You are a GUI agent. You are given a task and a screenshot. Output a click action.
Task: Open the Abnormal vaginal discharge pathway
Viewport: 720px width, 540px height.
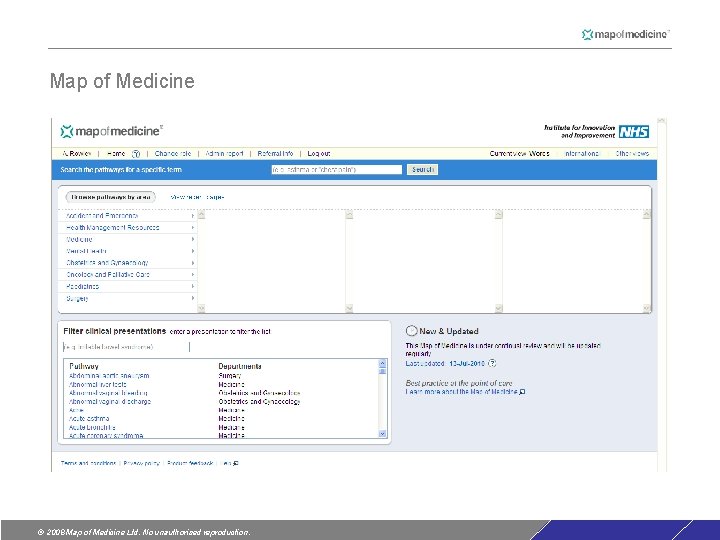click(x=110, y=401)
